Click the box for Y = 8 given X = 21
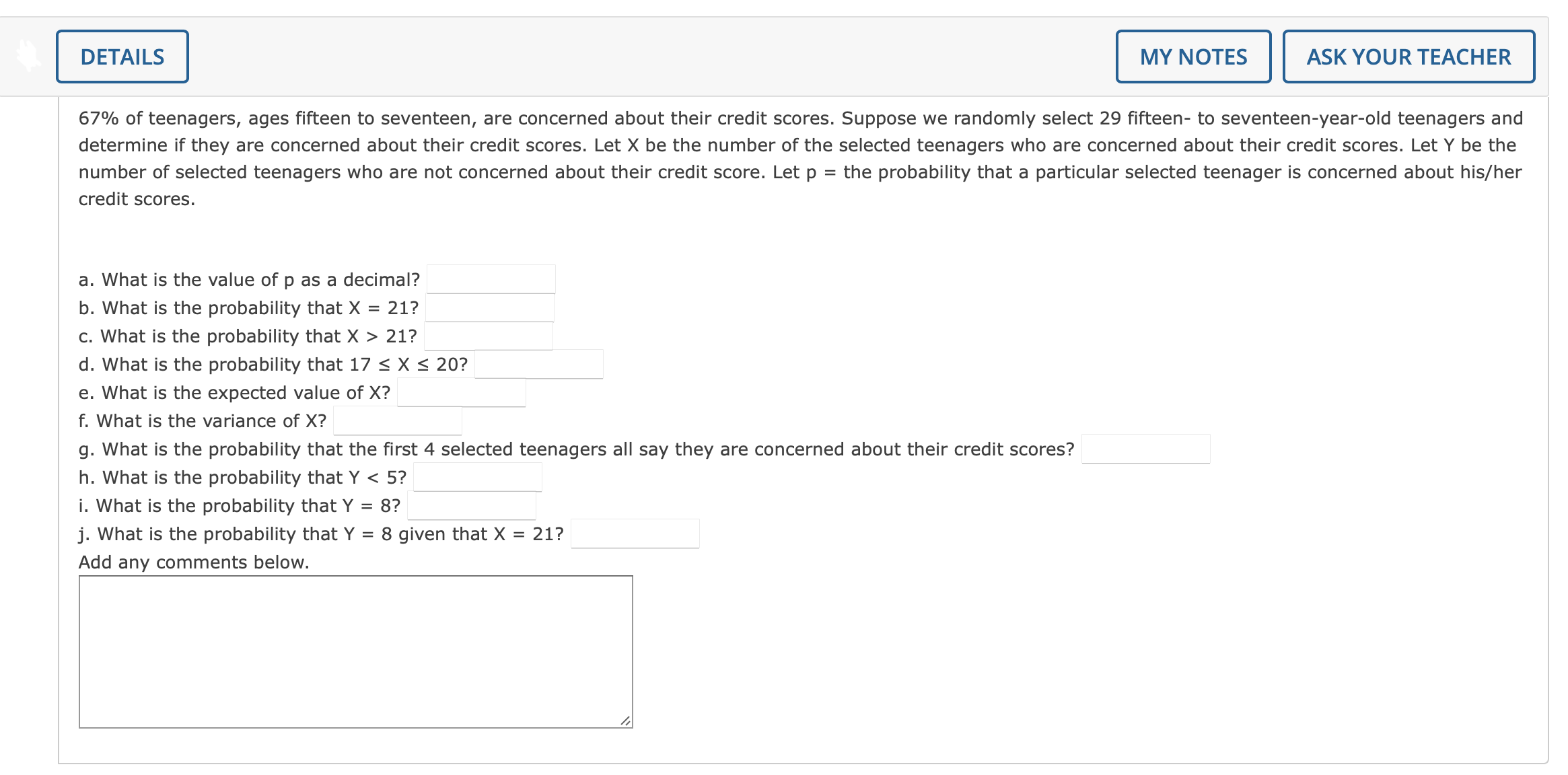 (x=634, y=533)
